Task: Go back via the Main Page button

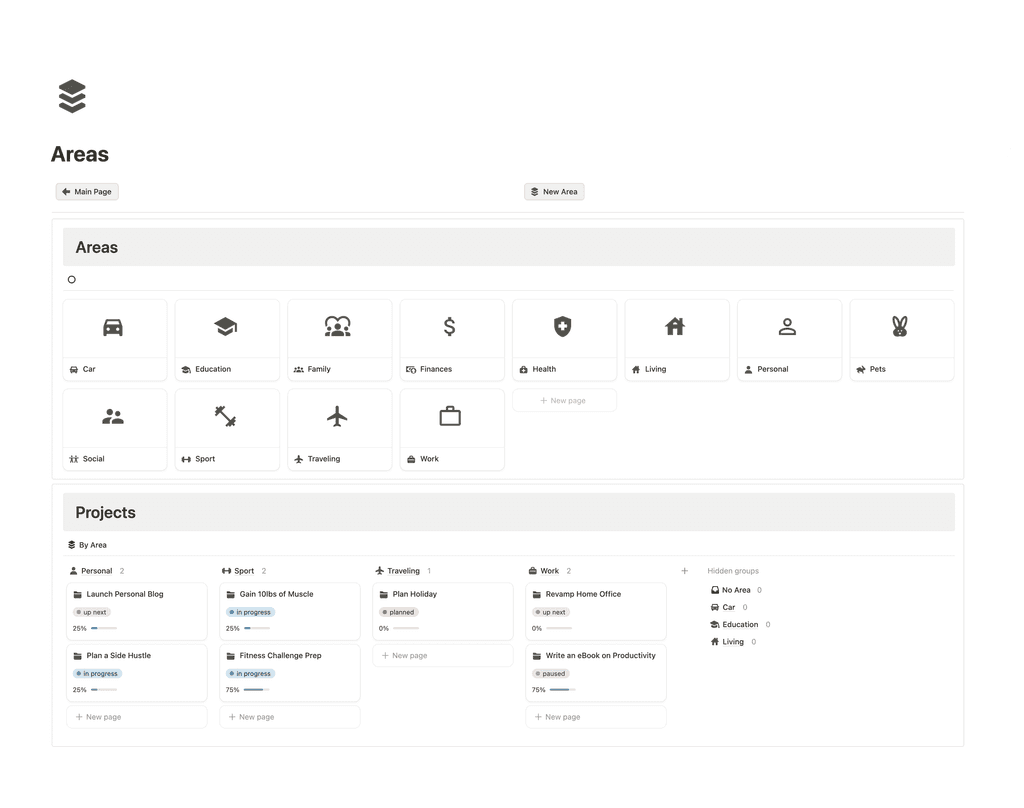Action: coord(87,191)
